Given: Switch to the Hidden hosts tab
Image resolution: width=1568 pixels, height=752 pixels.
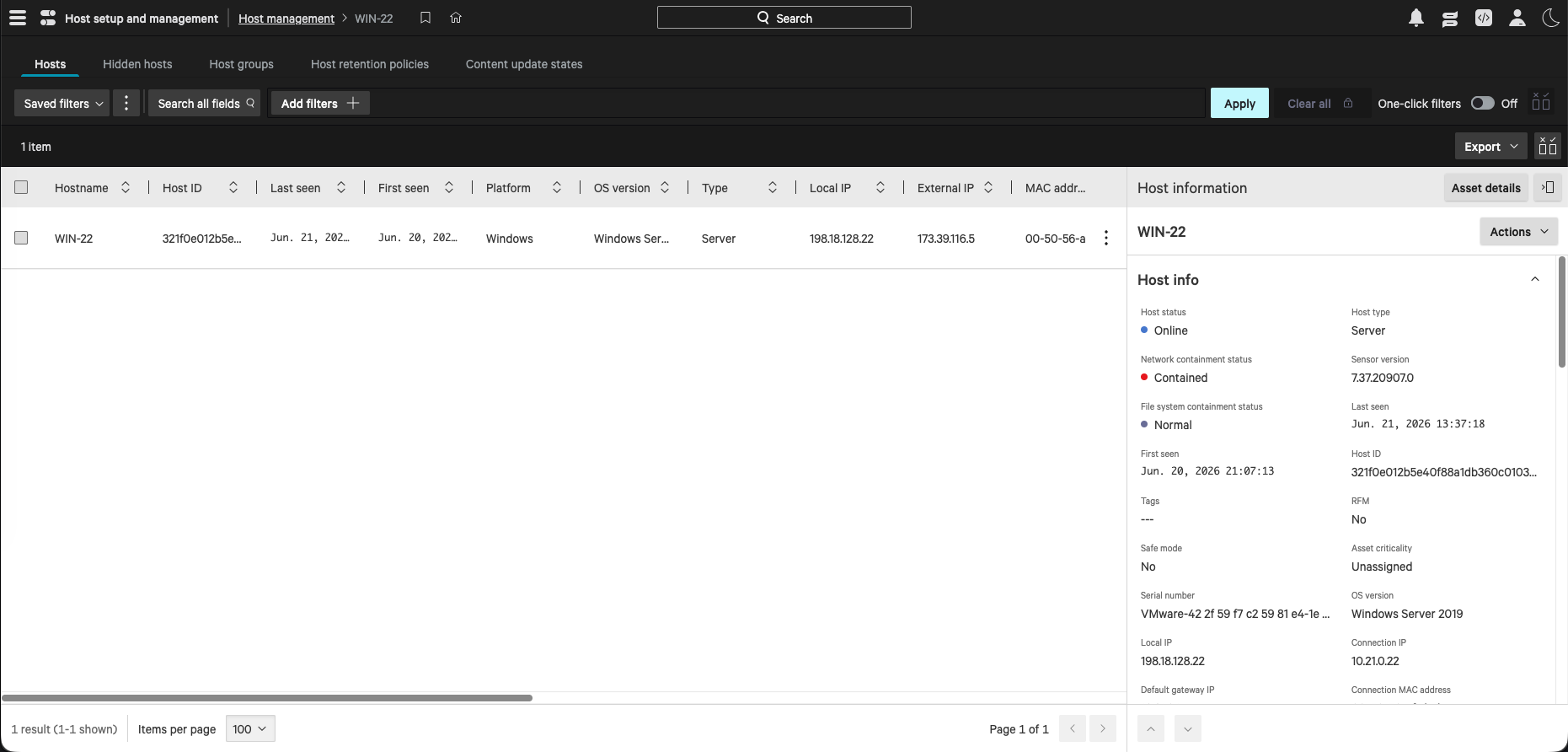Looking at the screenshot, I should pos(137,64).
